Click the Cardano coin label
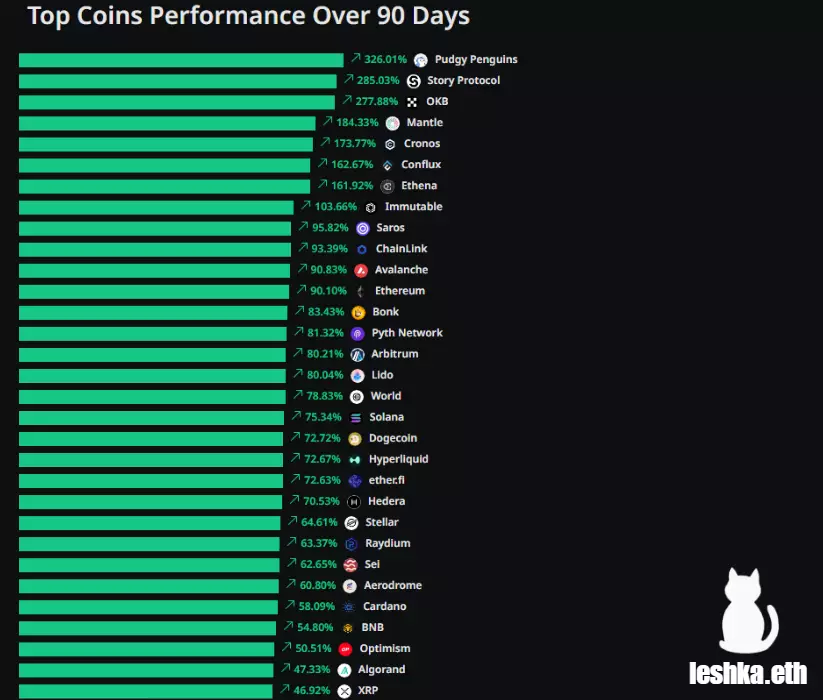This screenshot has width=823, height=700. point(384,606)
